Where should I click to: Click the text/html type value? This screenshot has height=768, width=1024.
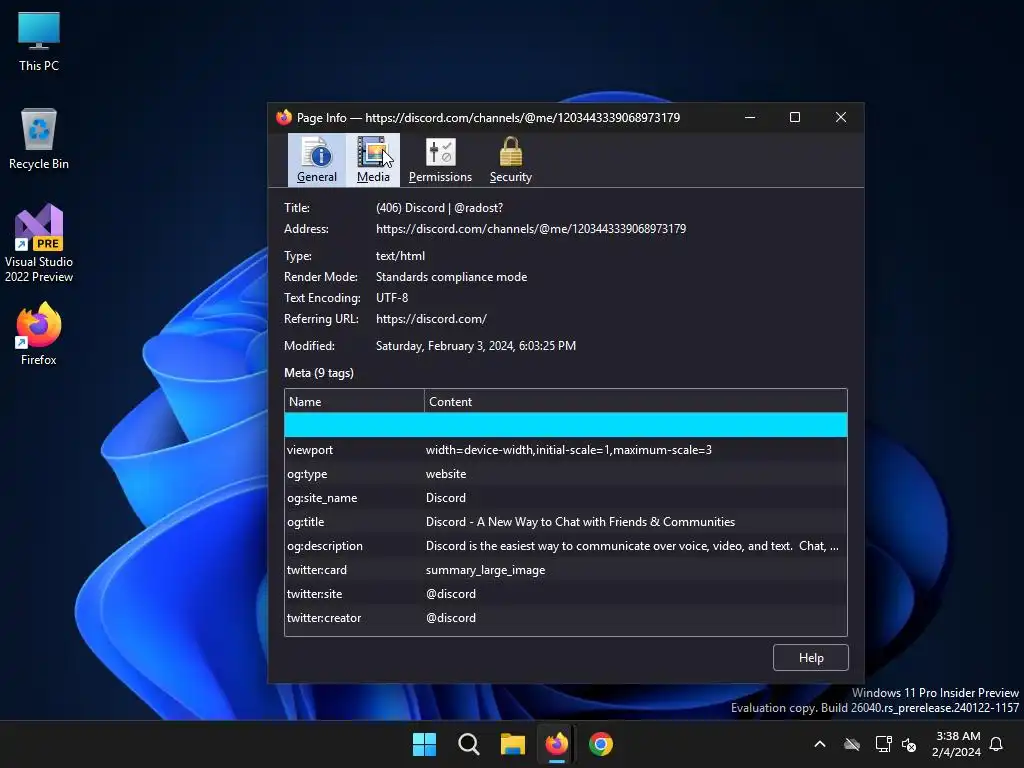(x=400, y=256)
